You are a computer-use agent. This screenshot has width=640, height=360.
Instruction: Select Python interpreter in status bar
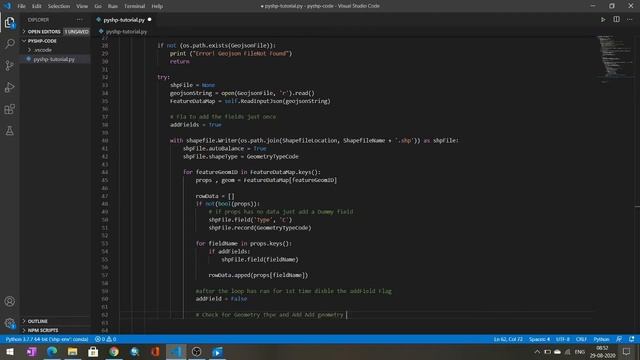[47, 339]
